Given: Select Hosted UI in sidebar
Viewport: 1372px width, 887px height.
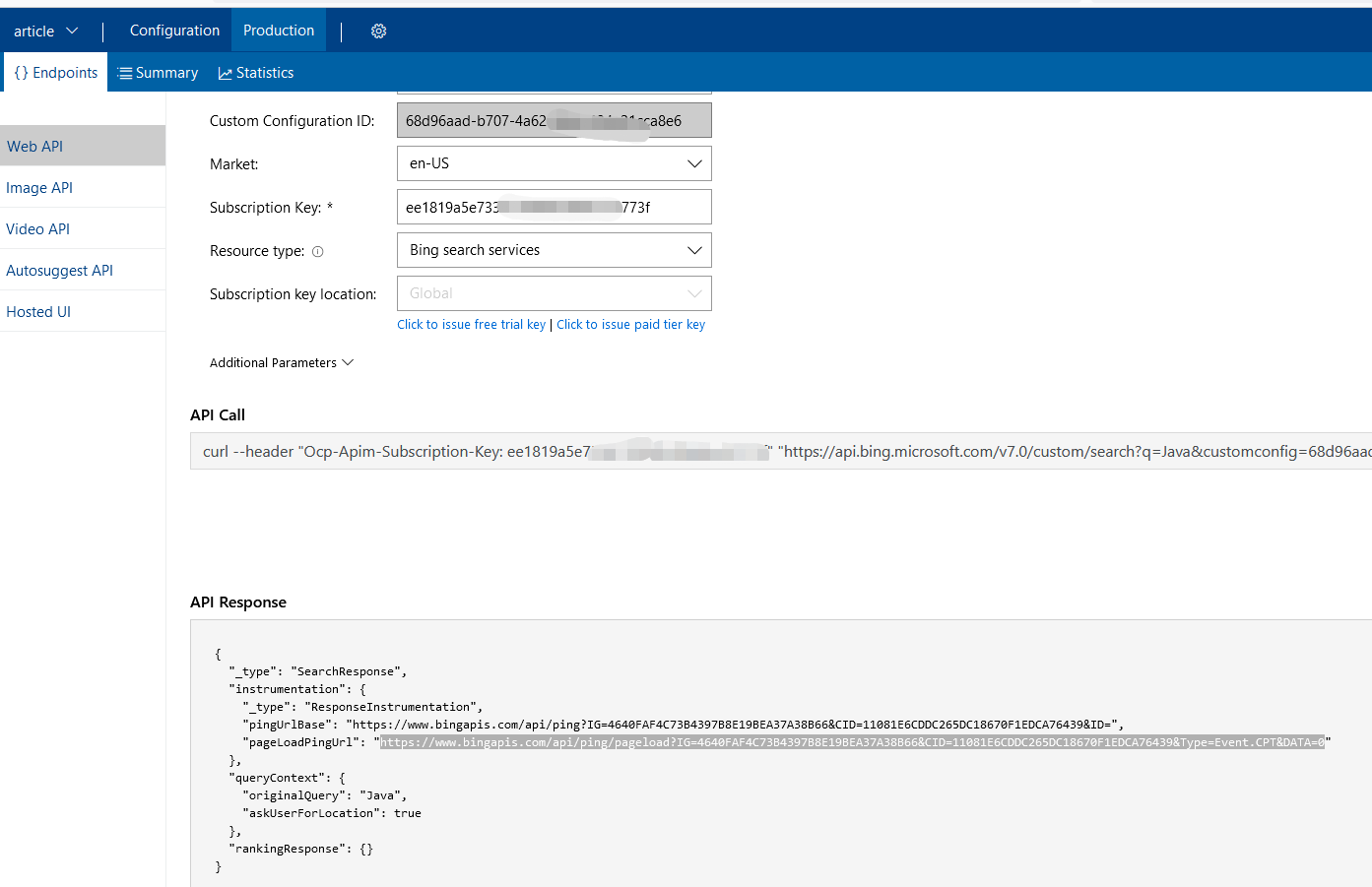Looking at the screenshot, I should (x=83, y=311).
